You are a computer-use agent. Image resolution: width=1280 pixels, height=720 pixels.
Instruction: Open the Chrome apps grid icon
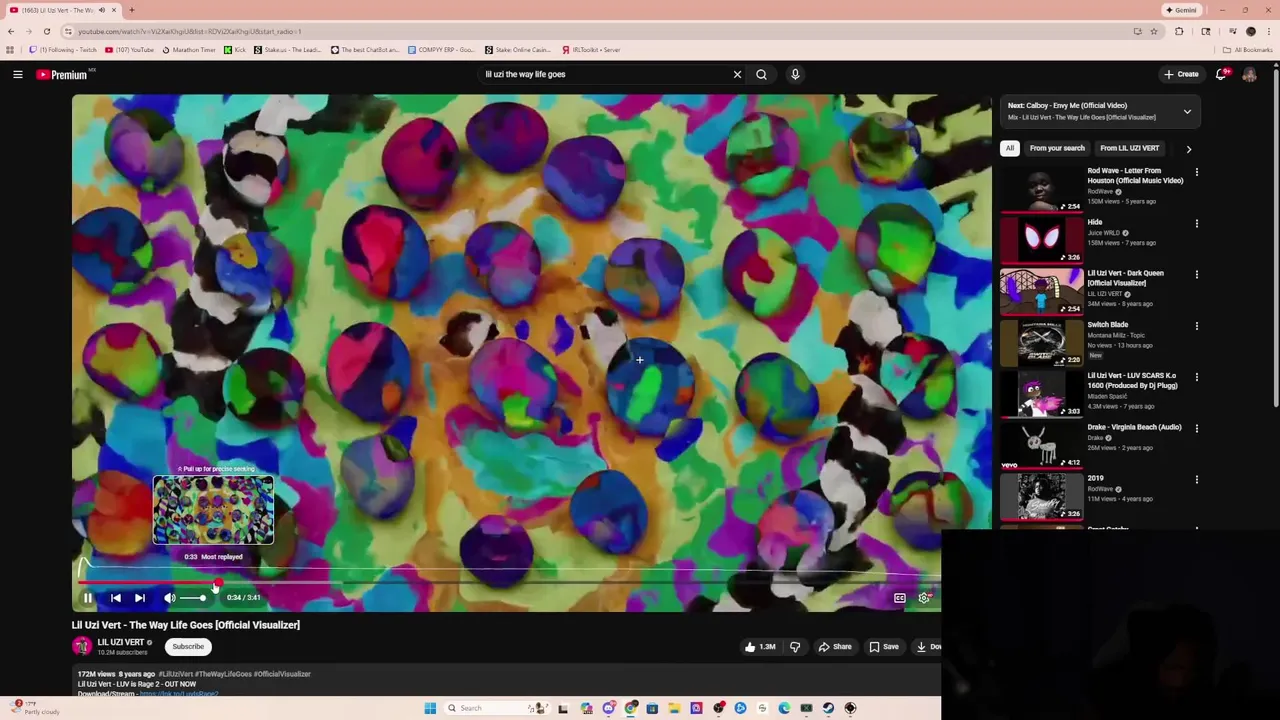pos(10,49)
